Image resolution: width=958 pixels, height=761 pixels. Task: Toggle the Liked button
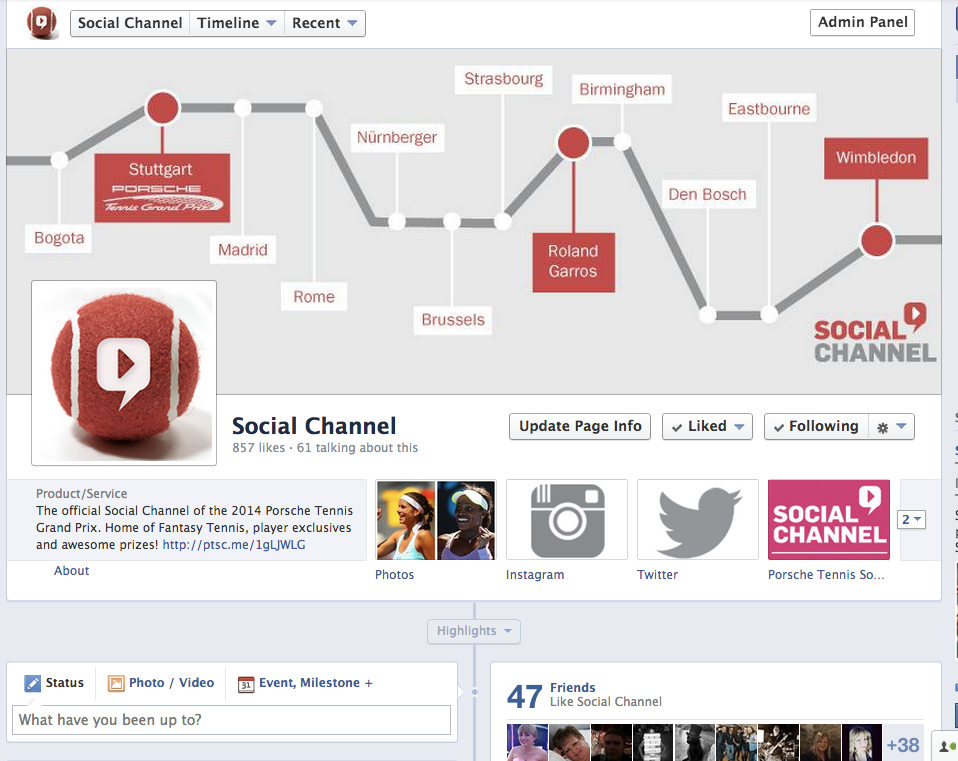(708, 426)
